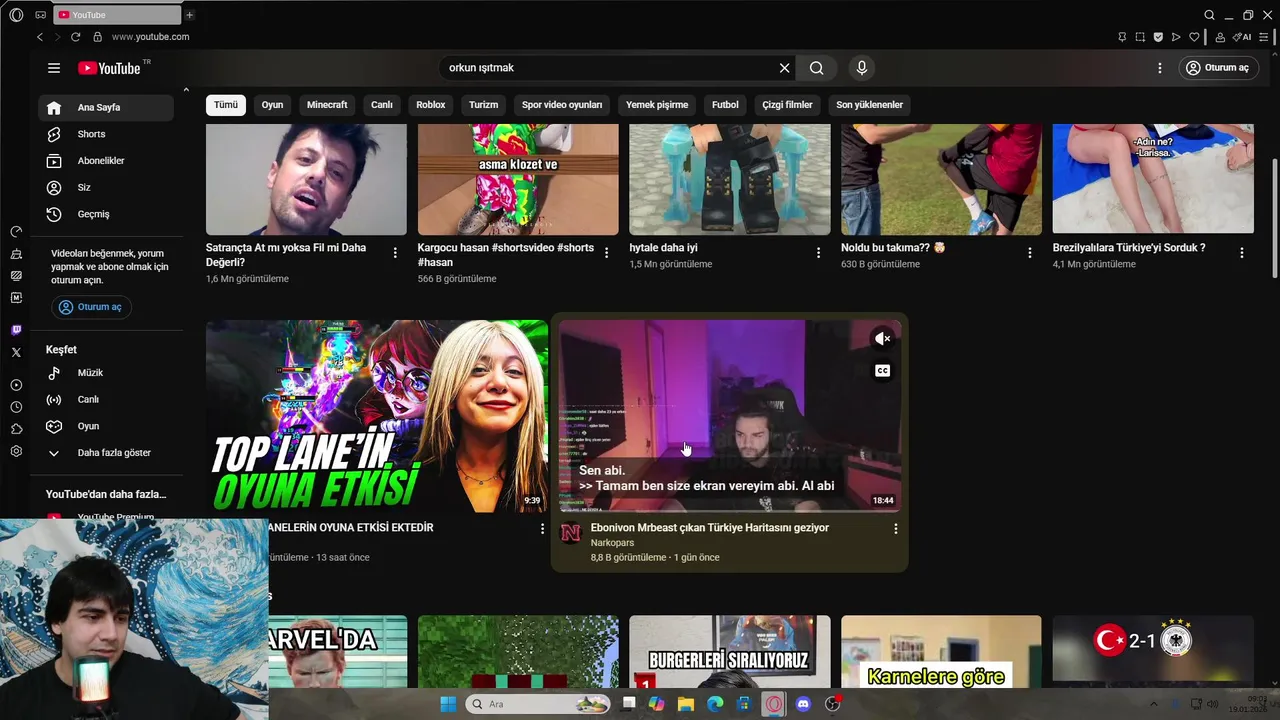Image resolution: width=1280 pixels, height=720 pixels.
Task: Open the Opera AI assistant icon
Action: (x=1242, y=37)
